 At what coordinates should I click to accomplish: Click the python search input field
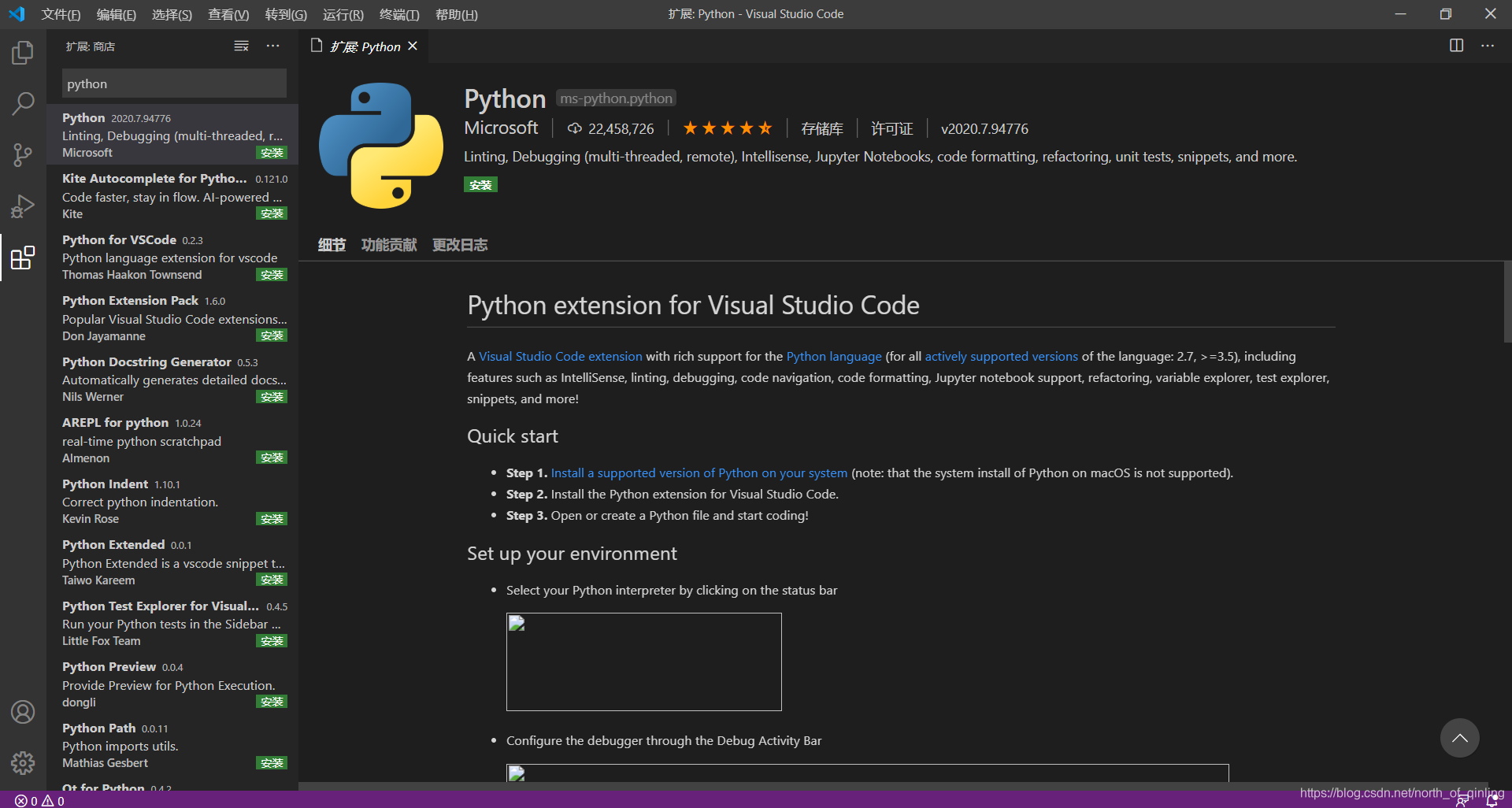click(x=174, y=83)
